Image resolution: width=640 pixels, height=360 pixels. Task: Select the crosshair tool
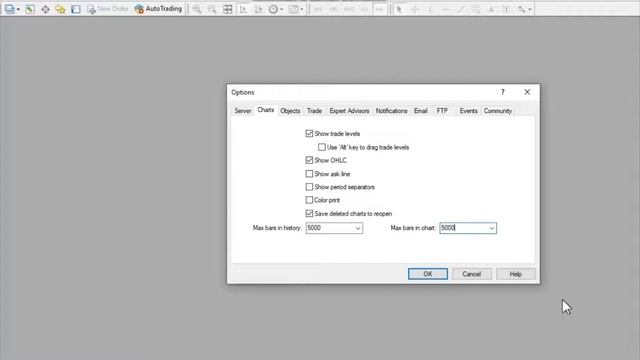point(415,9)
